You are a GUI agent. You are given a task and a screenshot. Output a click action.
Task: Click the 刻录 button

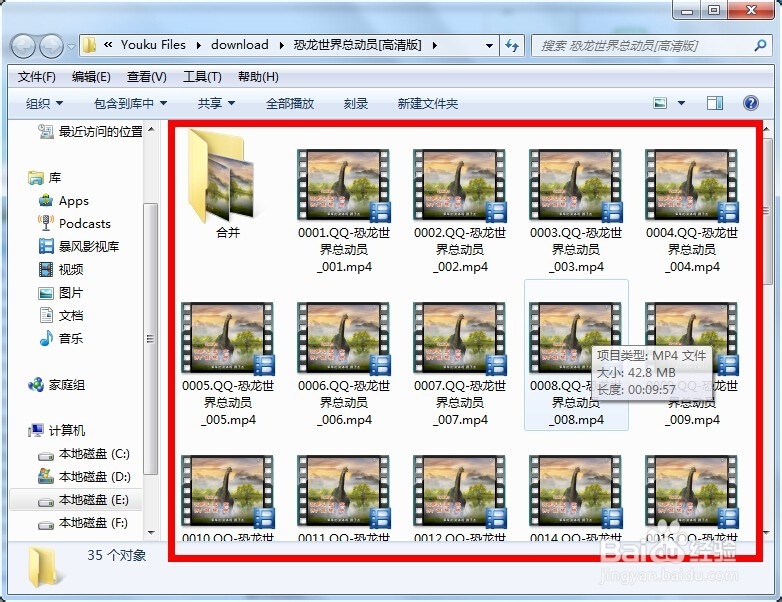click(356, 104)
